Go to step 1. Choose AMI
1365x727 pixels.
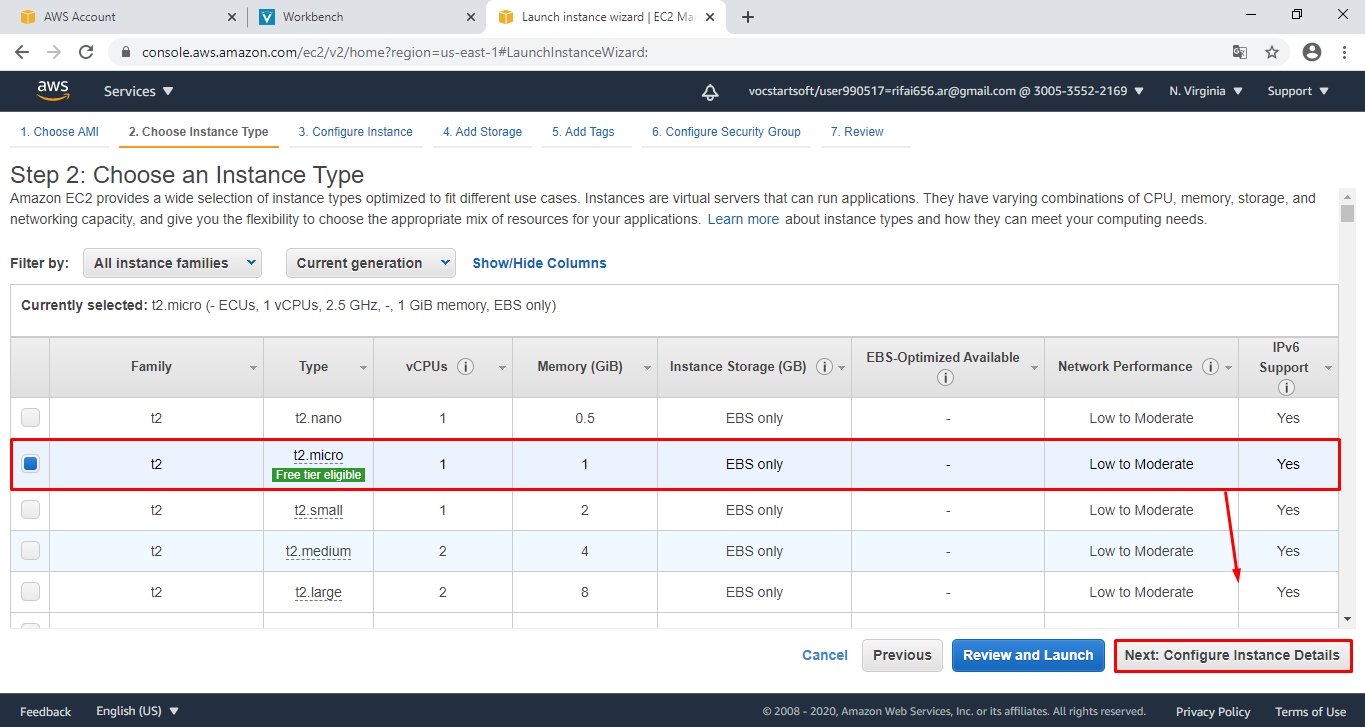click(x=60, y=132)
